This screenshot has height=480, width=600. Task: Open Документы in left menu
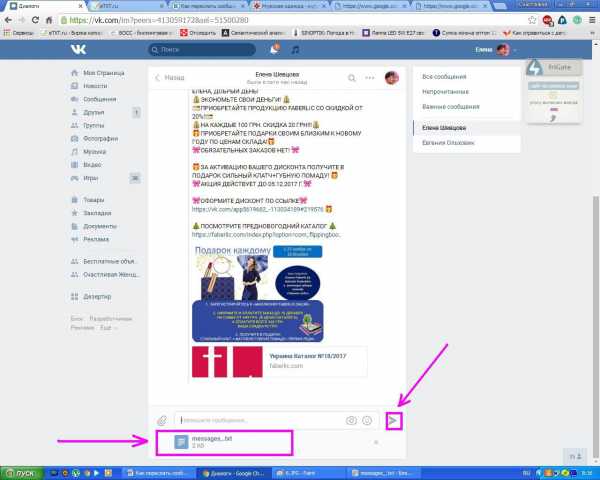[100, 226]
